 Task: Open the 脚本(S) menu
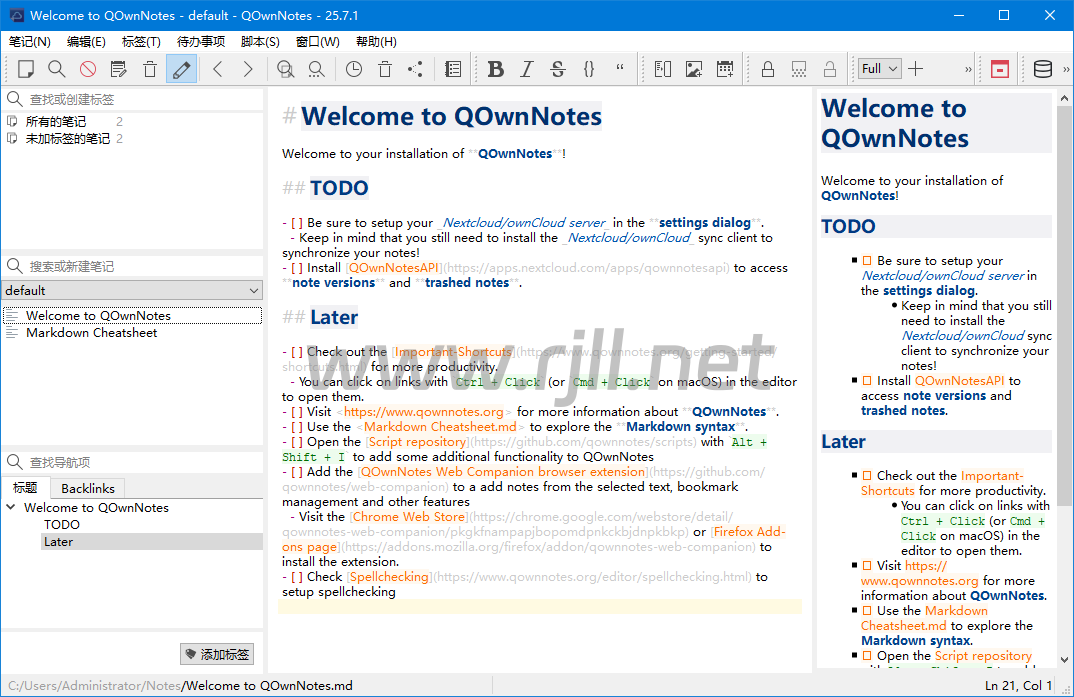260,42
